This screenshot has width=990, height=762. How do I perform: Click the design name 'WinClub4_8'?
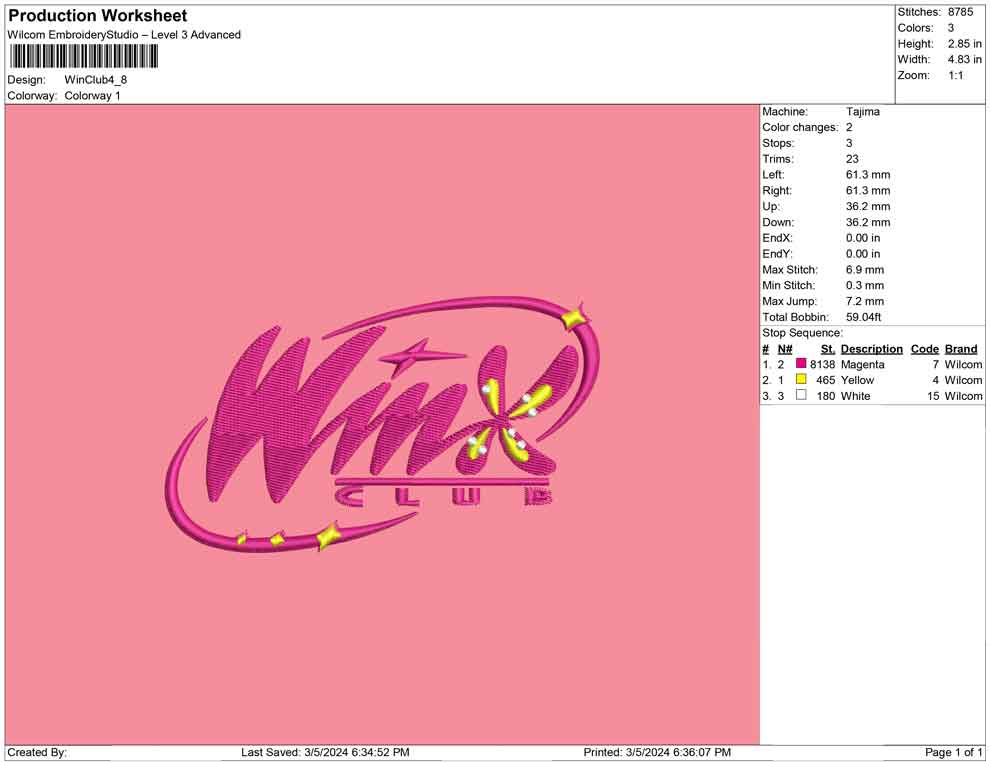95,80
